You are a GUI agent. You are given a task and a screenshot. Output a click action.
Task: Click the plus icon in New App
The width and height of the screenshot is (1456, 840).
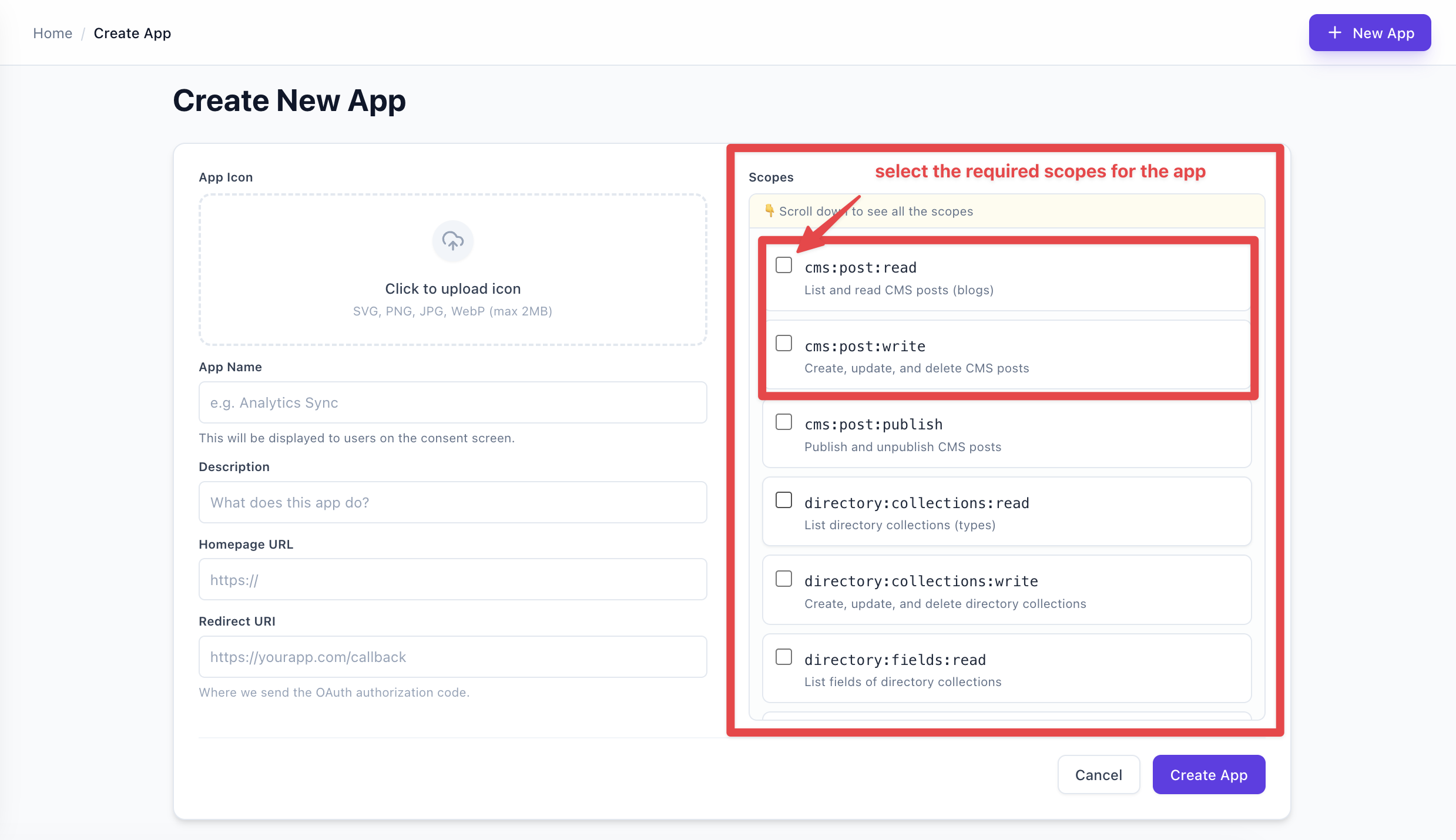pos(1334,33)
